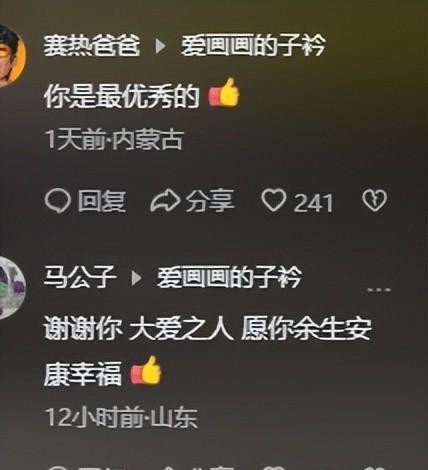
Task: Click the thumbs-up emoji after 康幸福
Action: click(x=146, y=371)
